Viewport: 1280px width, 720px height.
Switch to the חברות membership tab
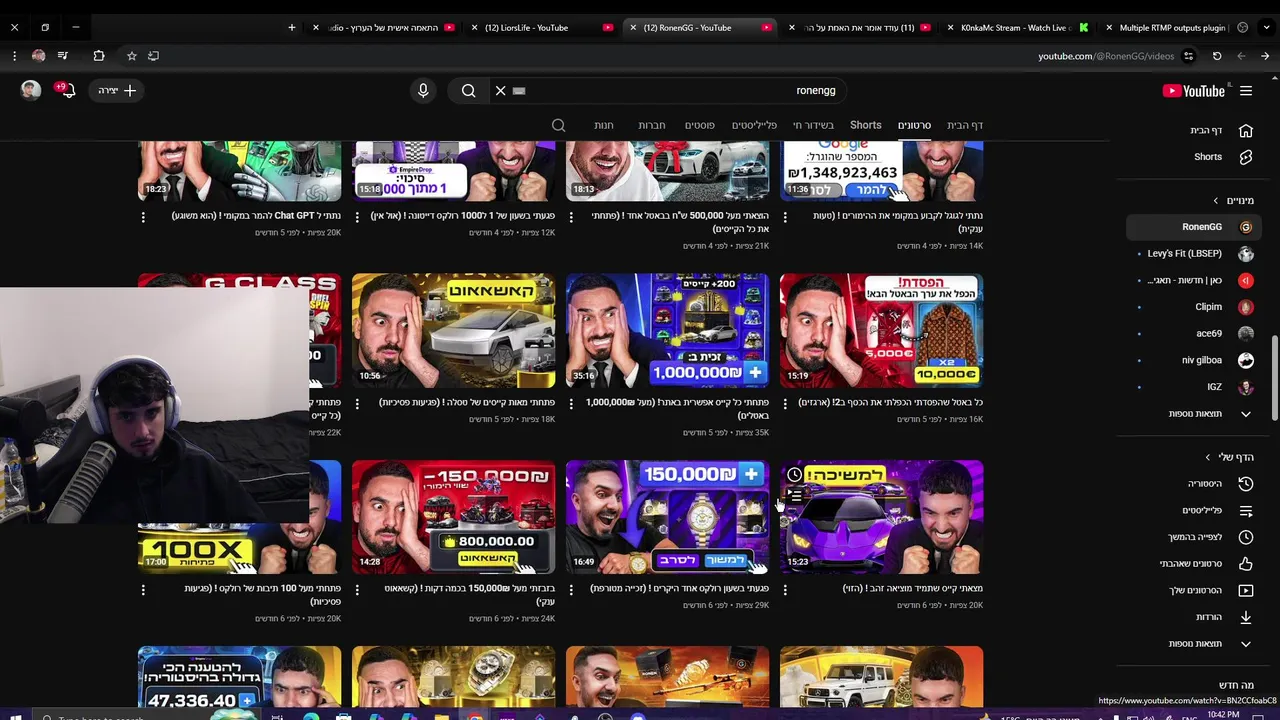(x=652, y=125)
